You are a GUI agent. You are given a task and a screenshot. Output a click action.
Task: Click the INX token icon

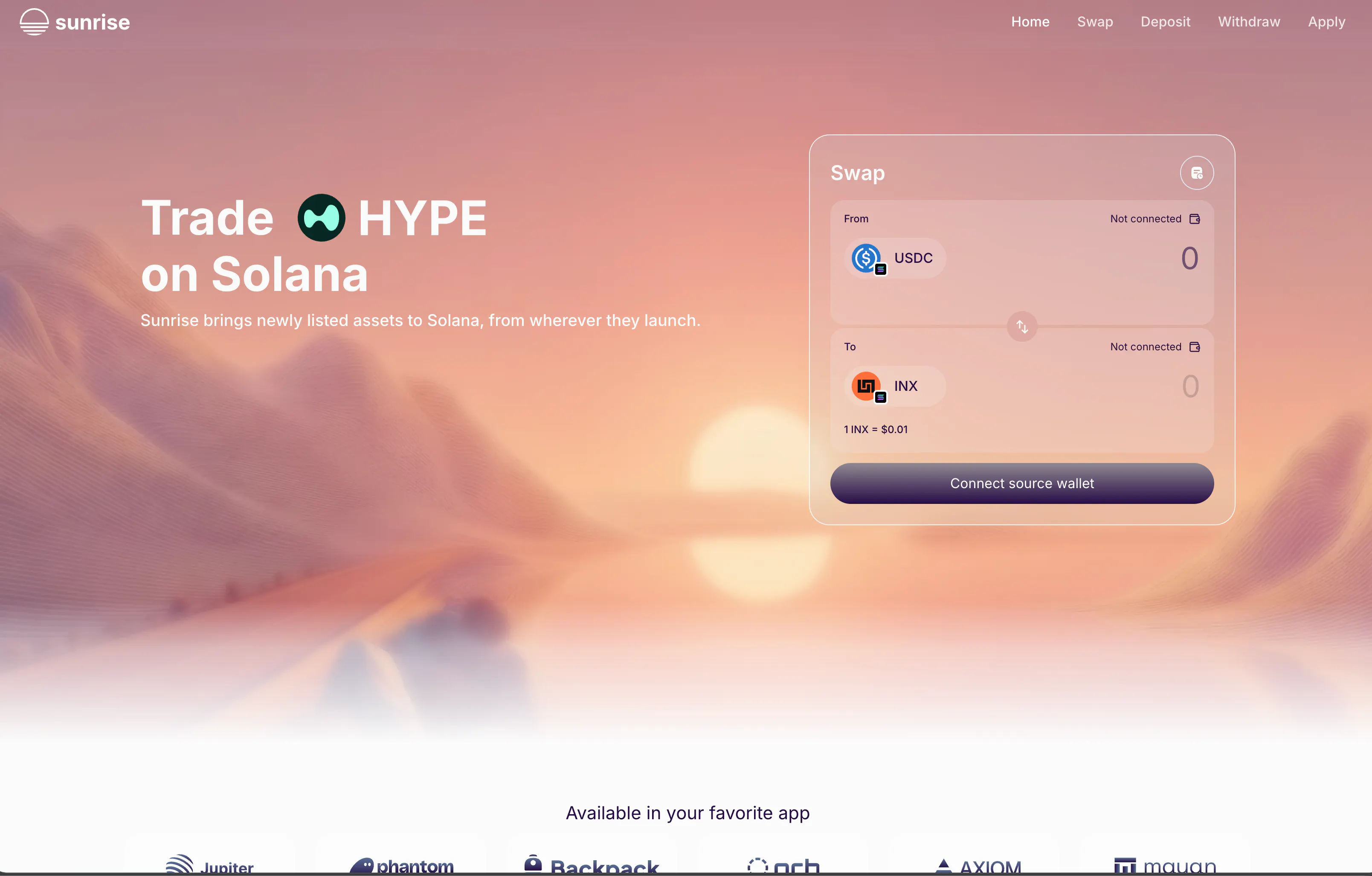[x=866, y=387]
